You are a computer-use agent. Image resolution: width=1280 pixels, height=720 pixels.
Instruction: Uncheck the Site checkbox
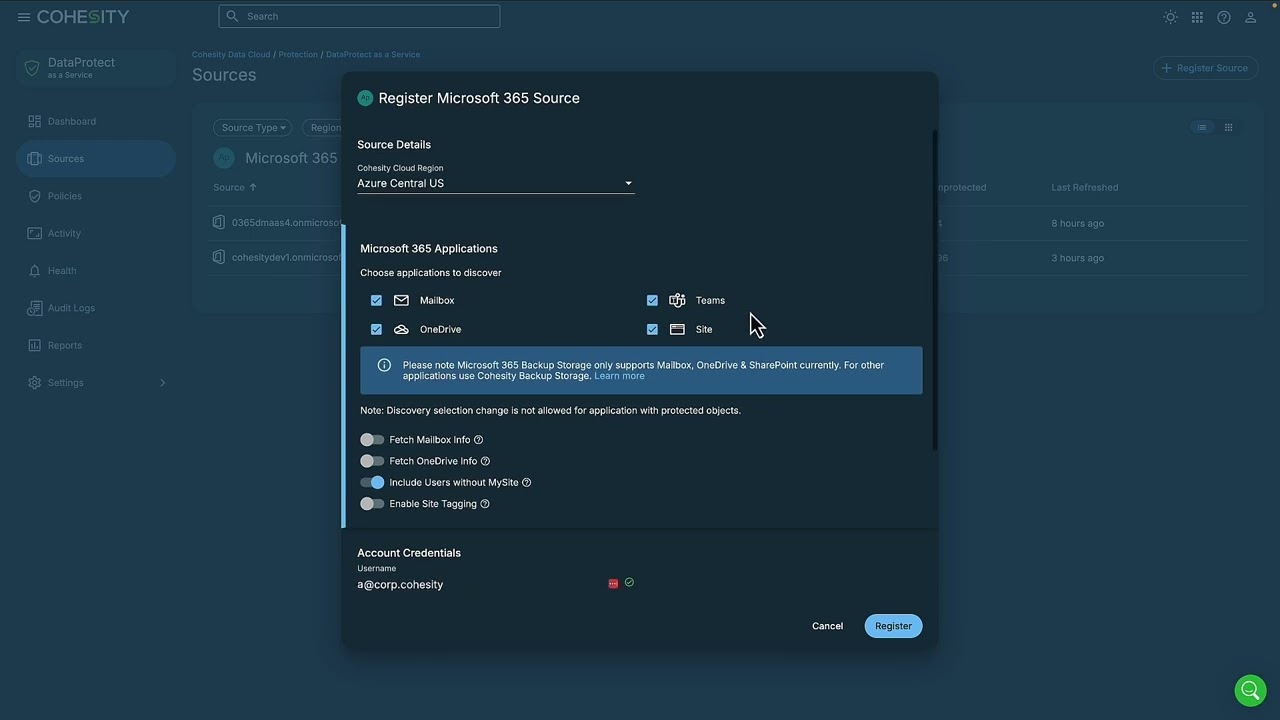(652, 329)
